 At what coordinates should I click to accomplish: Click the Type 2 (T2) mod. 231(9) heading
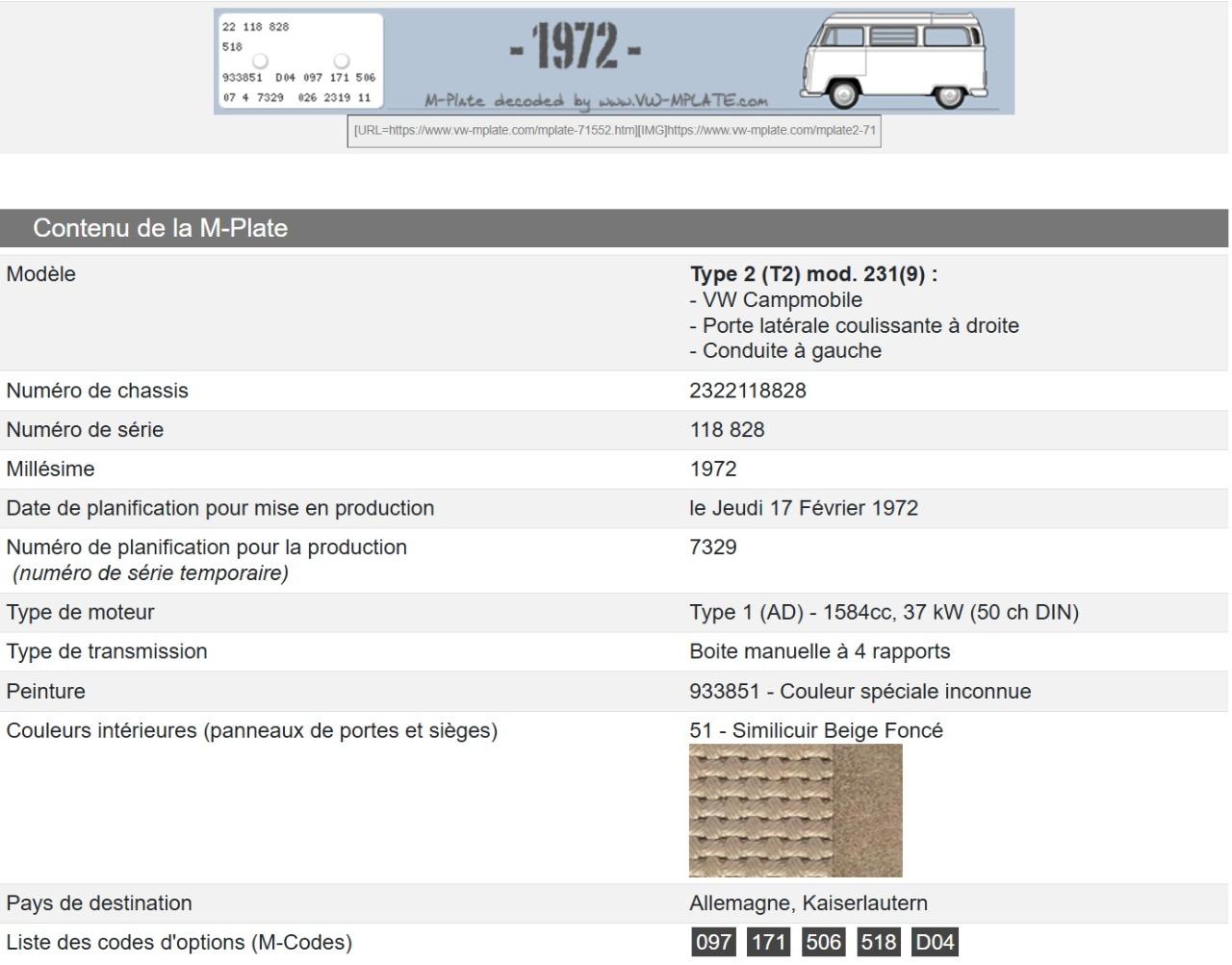pyautogui.click(x=813, y=274)
